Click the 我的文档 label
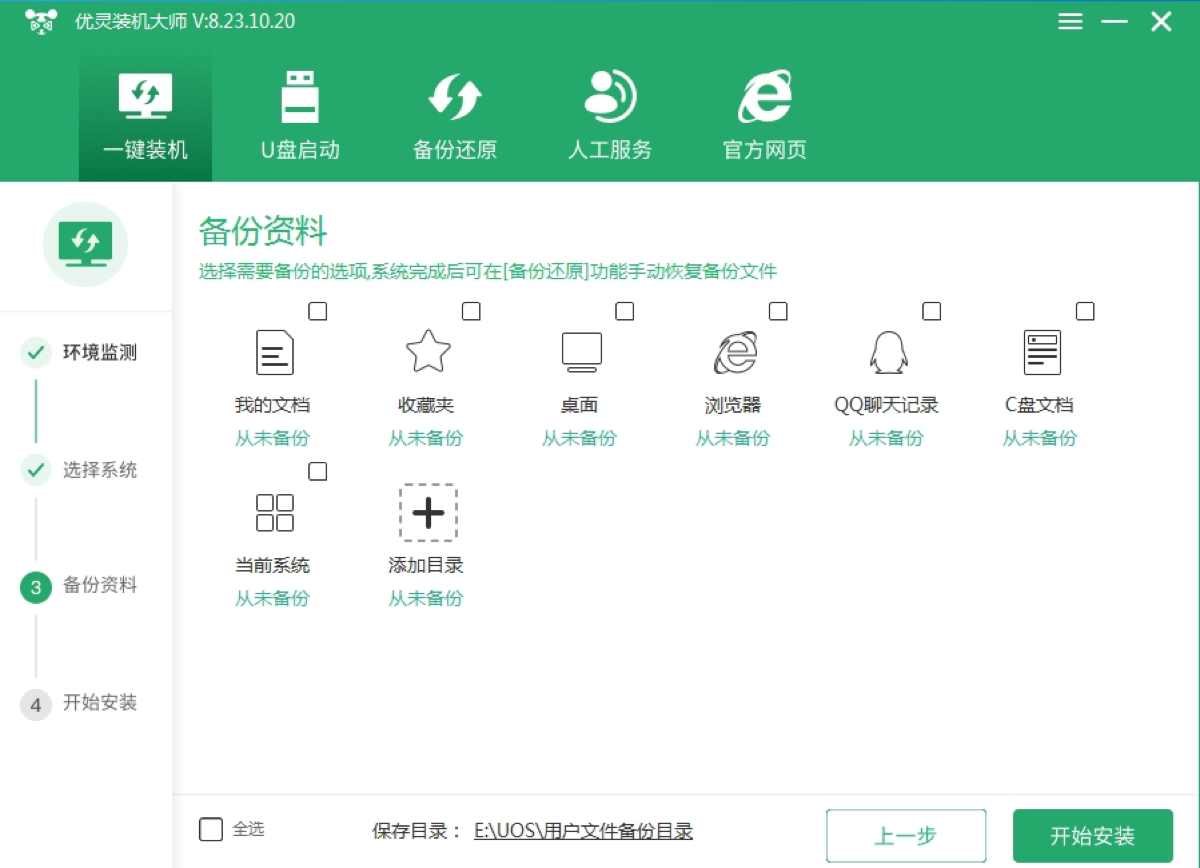The height and width of the screenshot is (868, 1200). [272, 405]
